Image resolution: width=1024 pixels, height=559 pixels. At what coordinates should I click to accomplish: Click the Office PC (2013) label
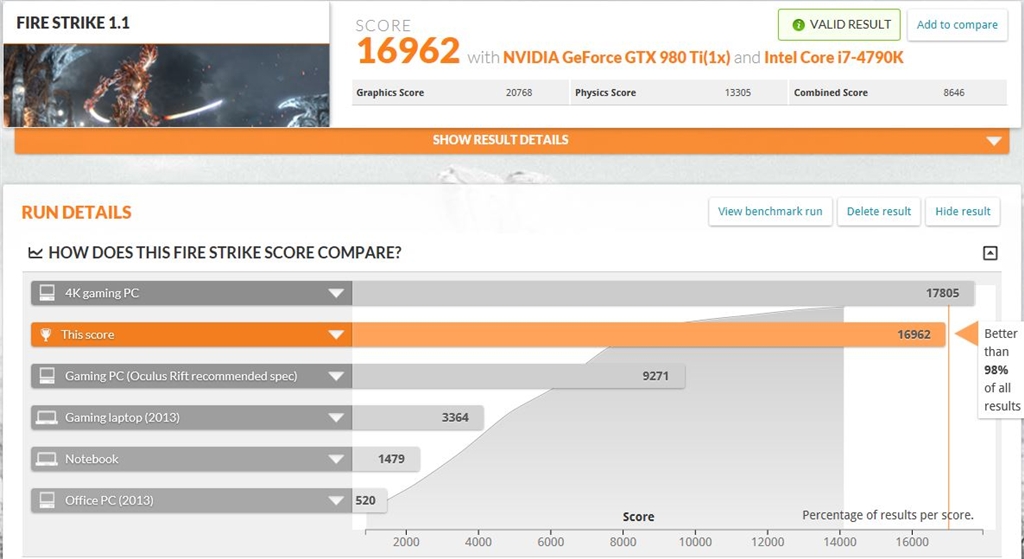coord(109,500)
